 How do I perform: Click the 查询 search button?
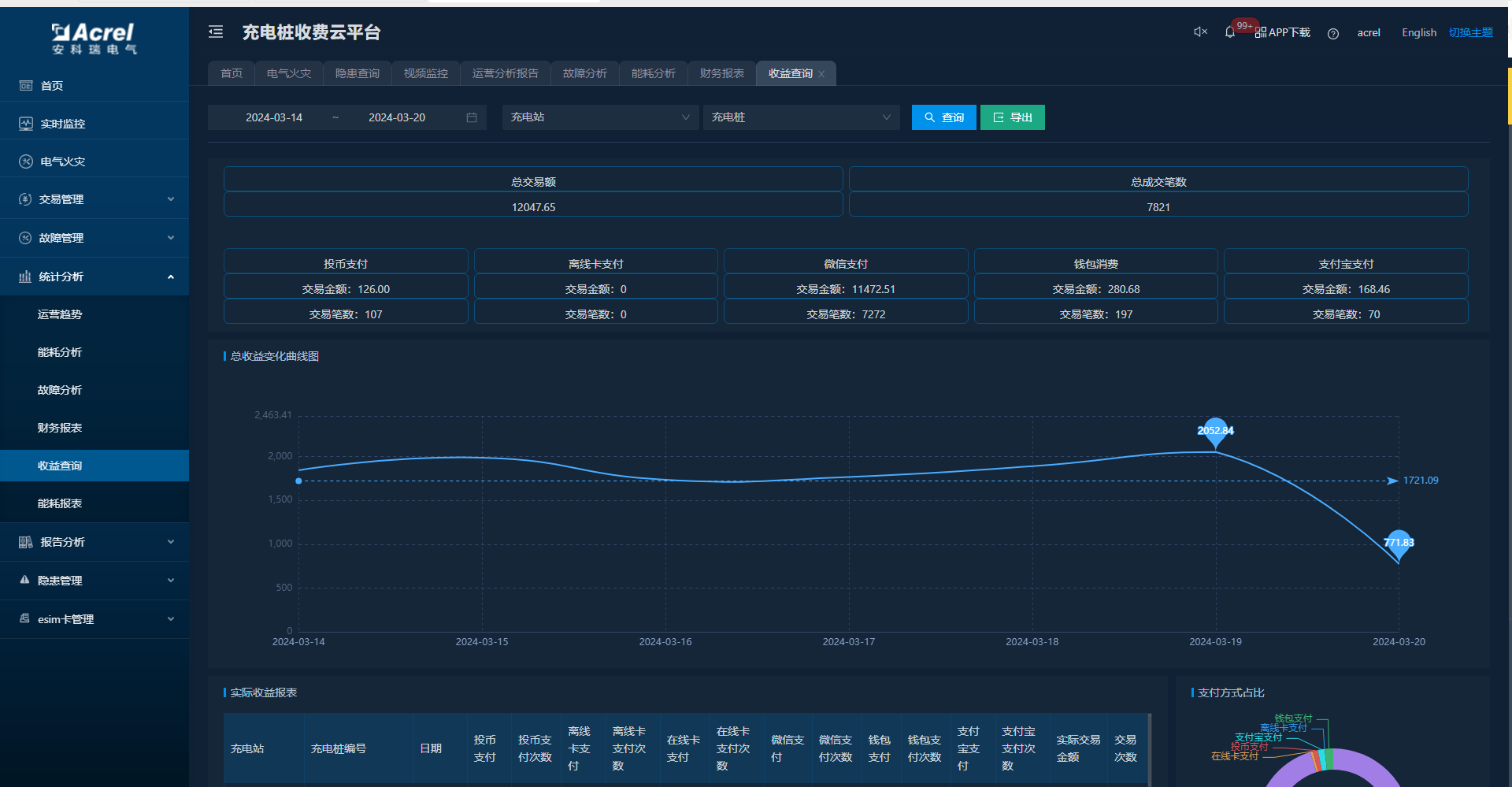[943, 117]
